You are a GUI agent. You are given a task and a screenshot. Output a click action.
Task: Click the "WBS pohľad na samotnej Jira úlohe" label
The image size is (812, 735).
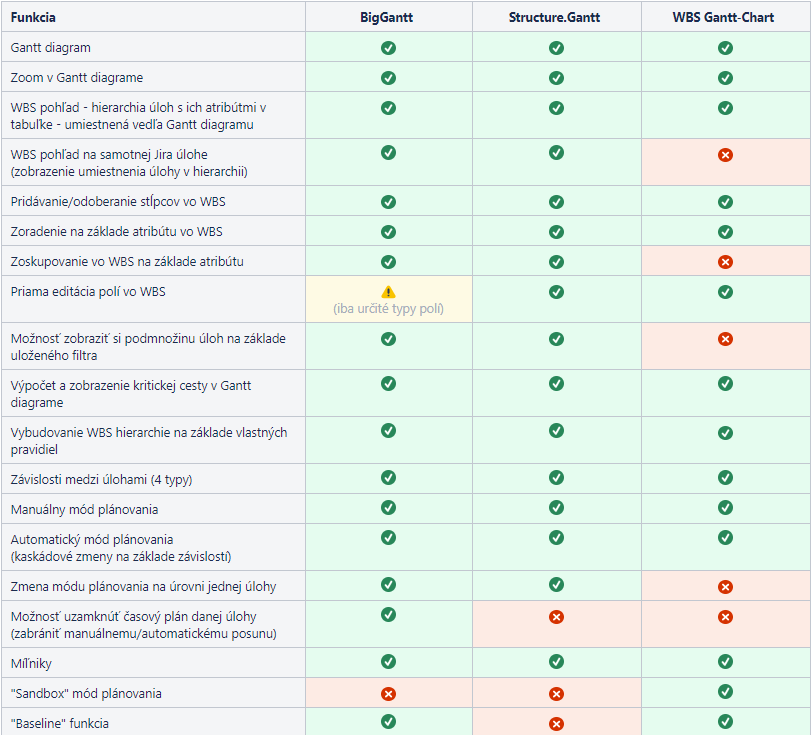click(x=129, y=163)
